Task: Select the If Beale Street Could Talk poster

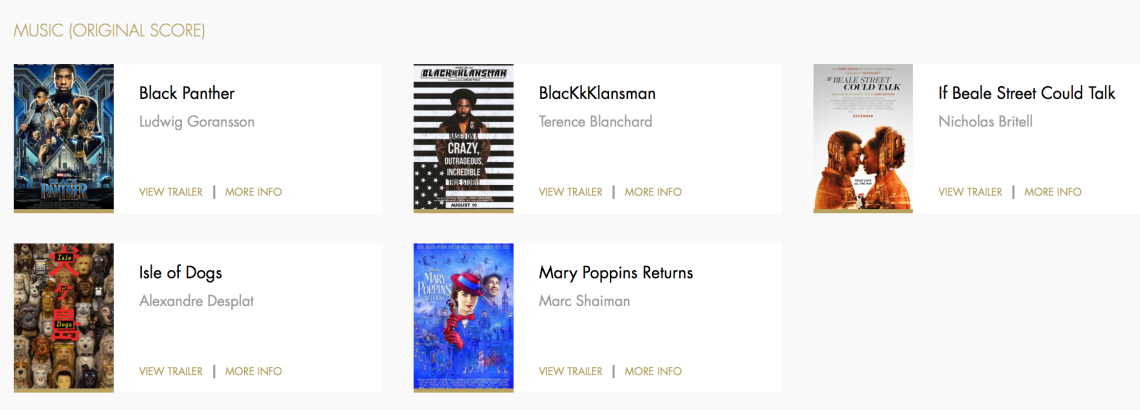Action: tap(863, 138)
